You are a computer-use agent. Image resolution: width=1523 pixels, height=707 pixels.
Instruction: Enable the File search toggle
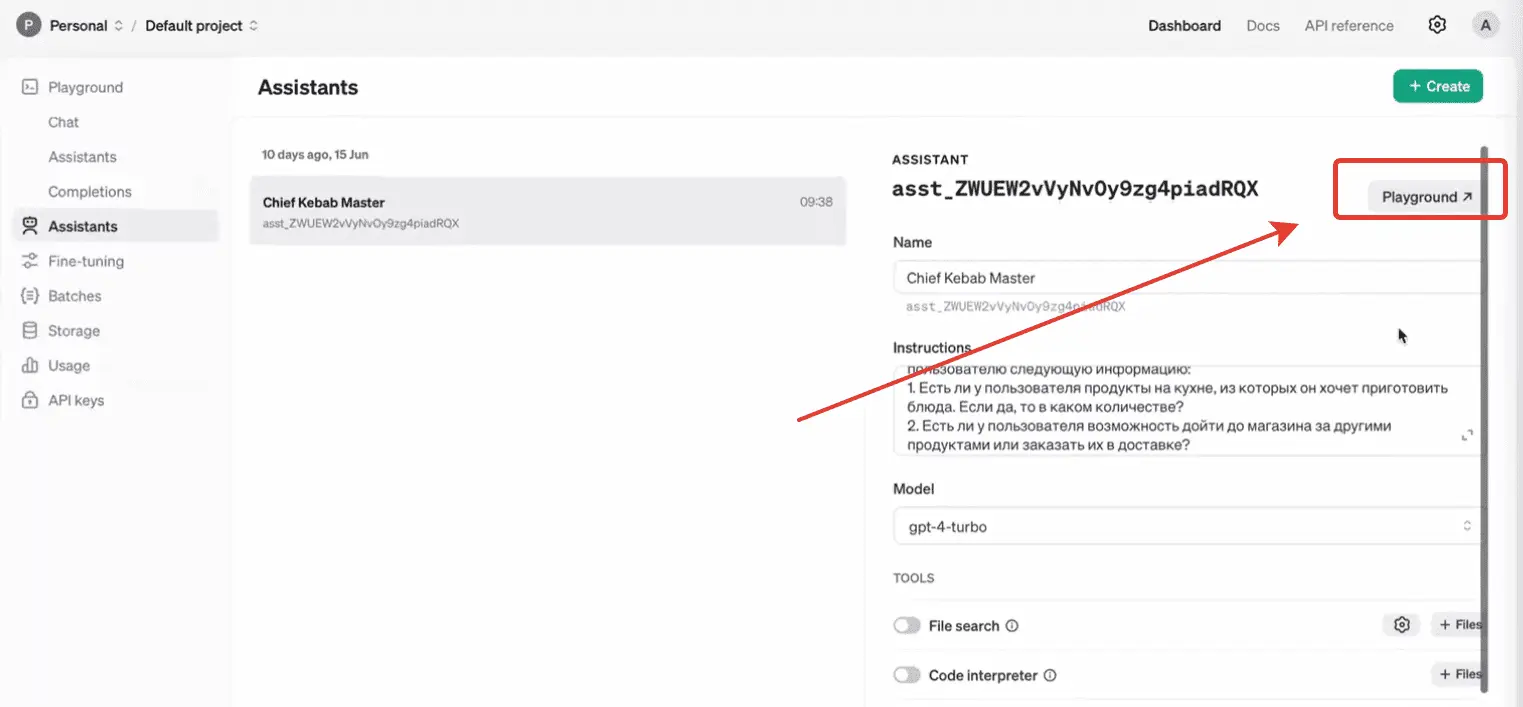click(907, 625)
